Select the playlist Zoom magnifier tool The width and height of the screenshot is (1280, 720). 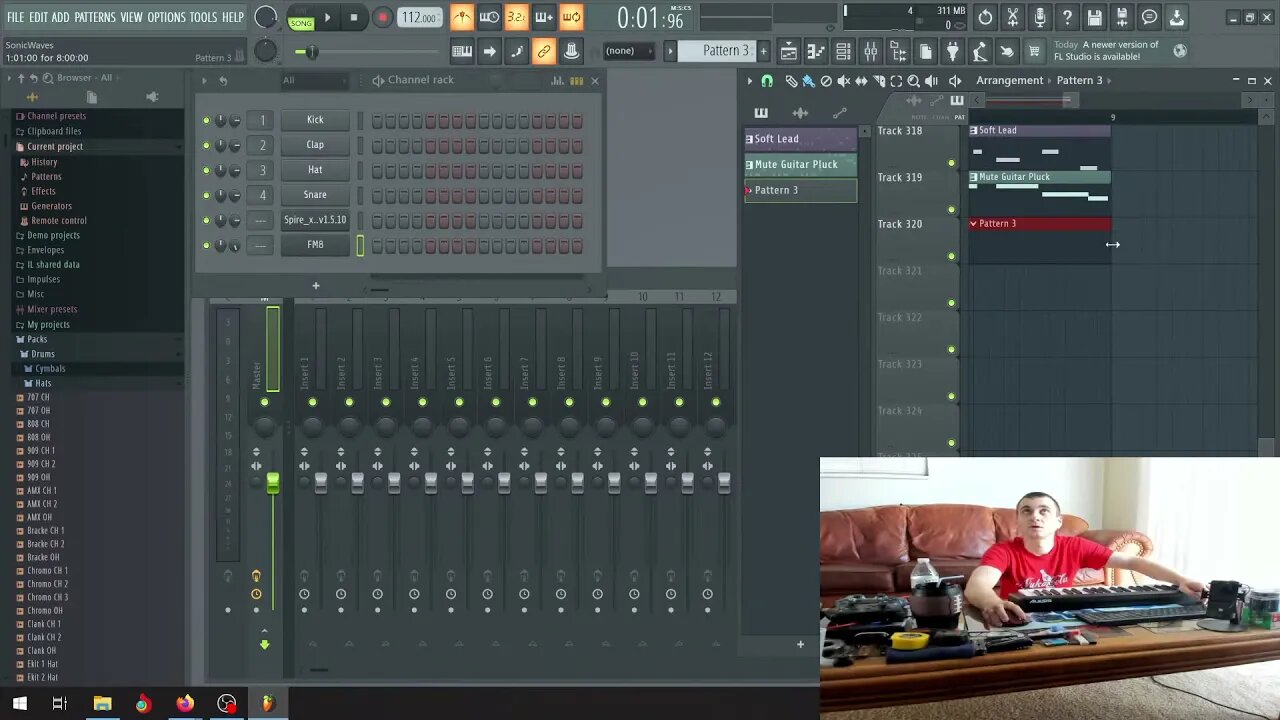pos(913,81)
